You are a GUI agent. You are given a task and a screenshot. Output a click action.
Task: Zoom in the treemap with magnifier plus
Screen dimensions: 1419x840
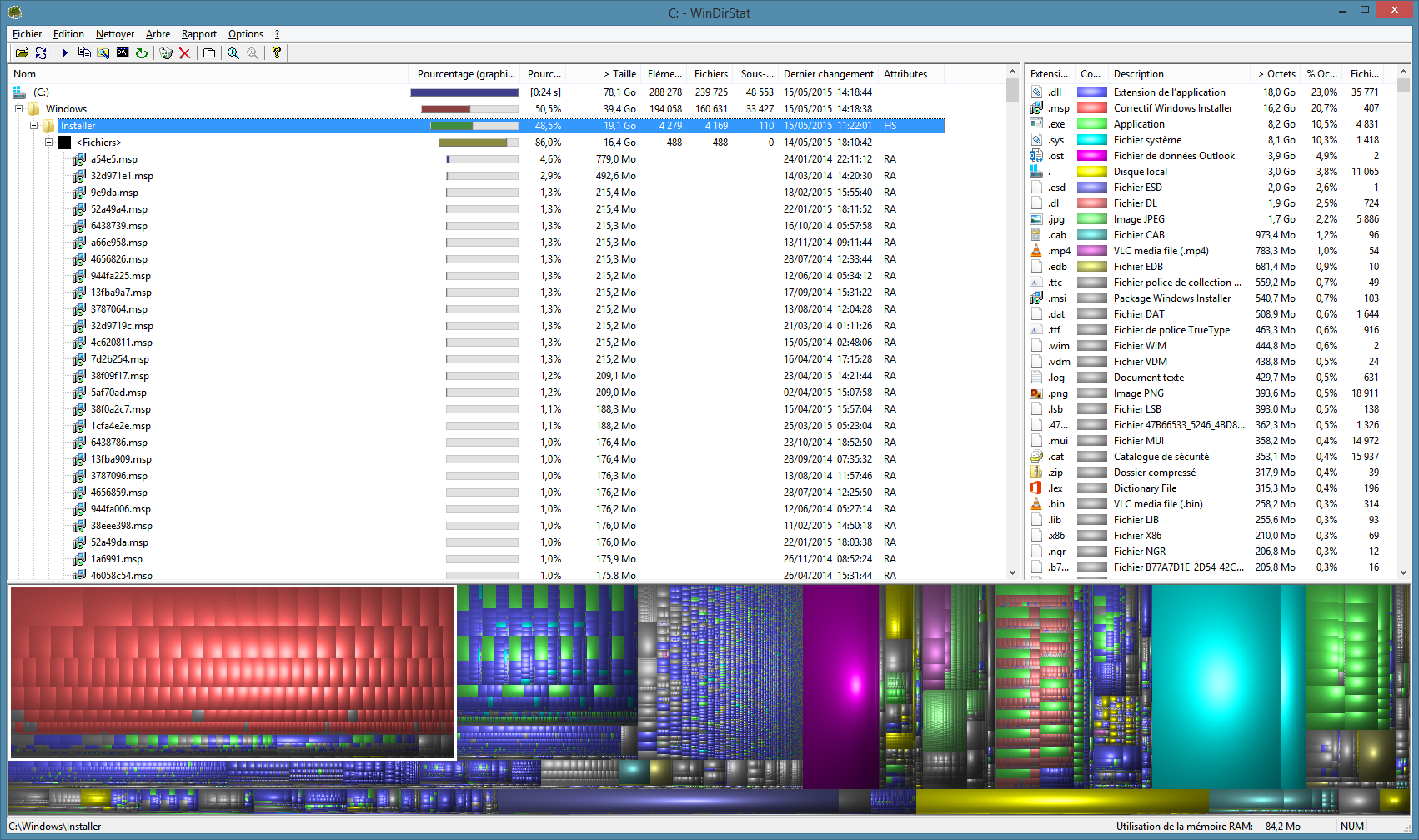(233, 53)
